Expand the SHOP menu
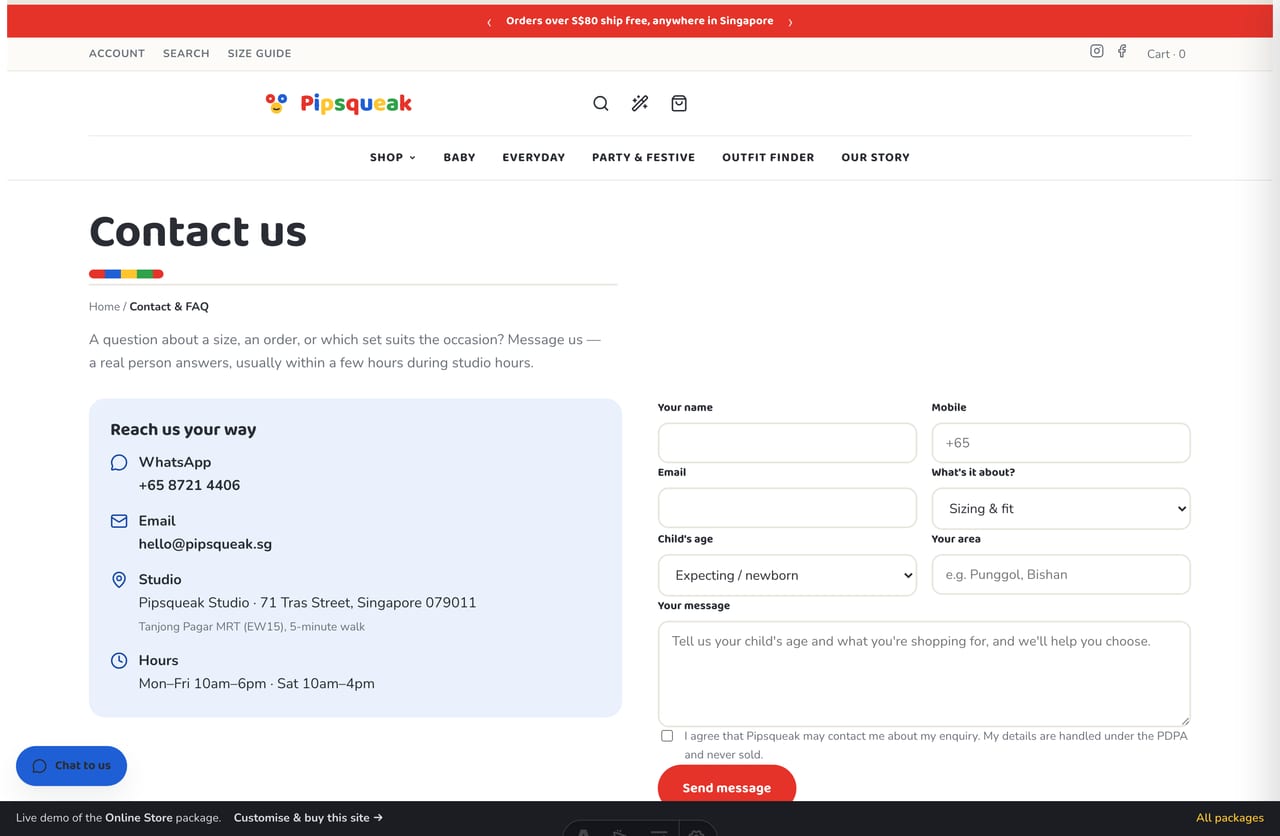 [x=392, y=157]
